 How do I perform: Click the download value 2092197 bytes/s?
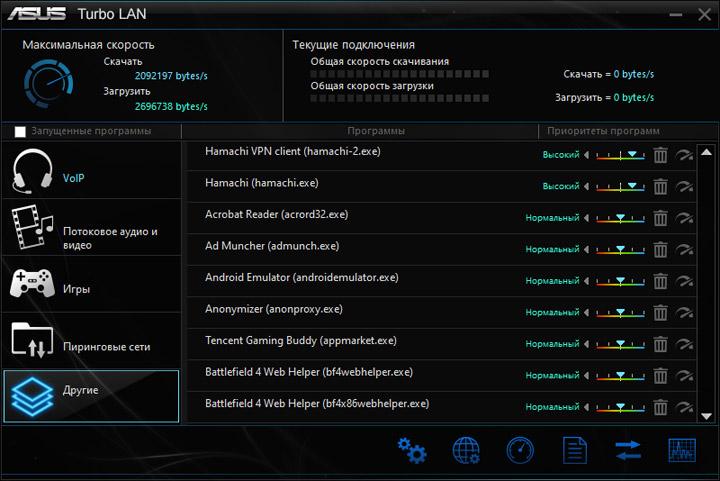[171, 76]
